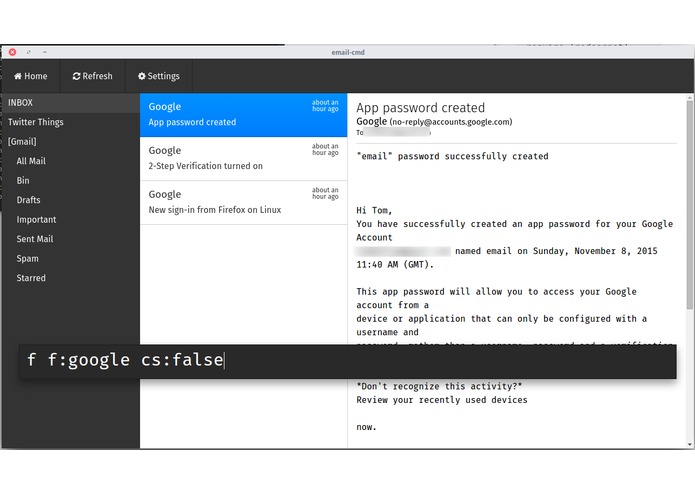Click the App password created heading

tap(420, 108)
